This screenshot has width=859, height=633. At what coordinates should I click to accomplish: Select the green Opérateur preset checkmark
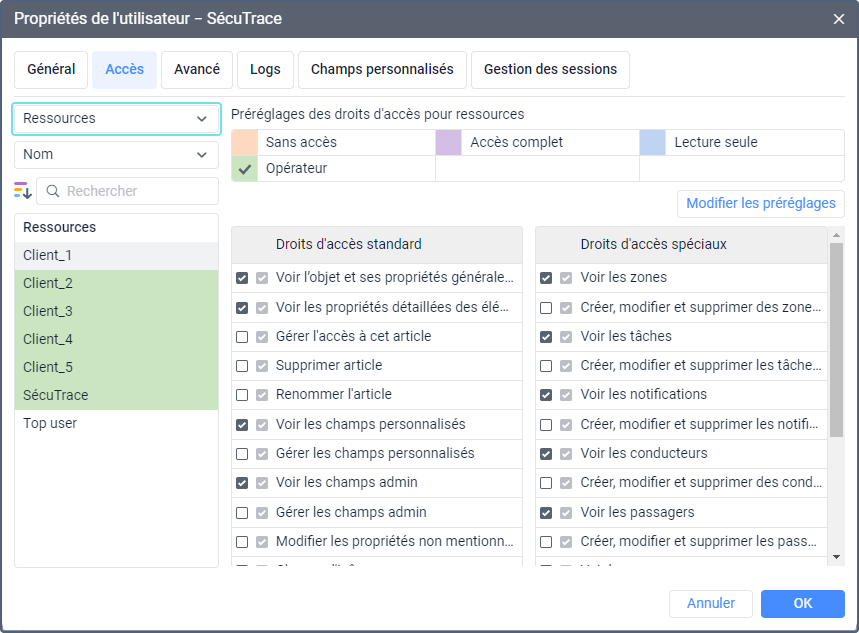[x=245, y=169]
